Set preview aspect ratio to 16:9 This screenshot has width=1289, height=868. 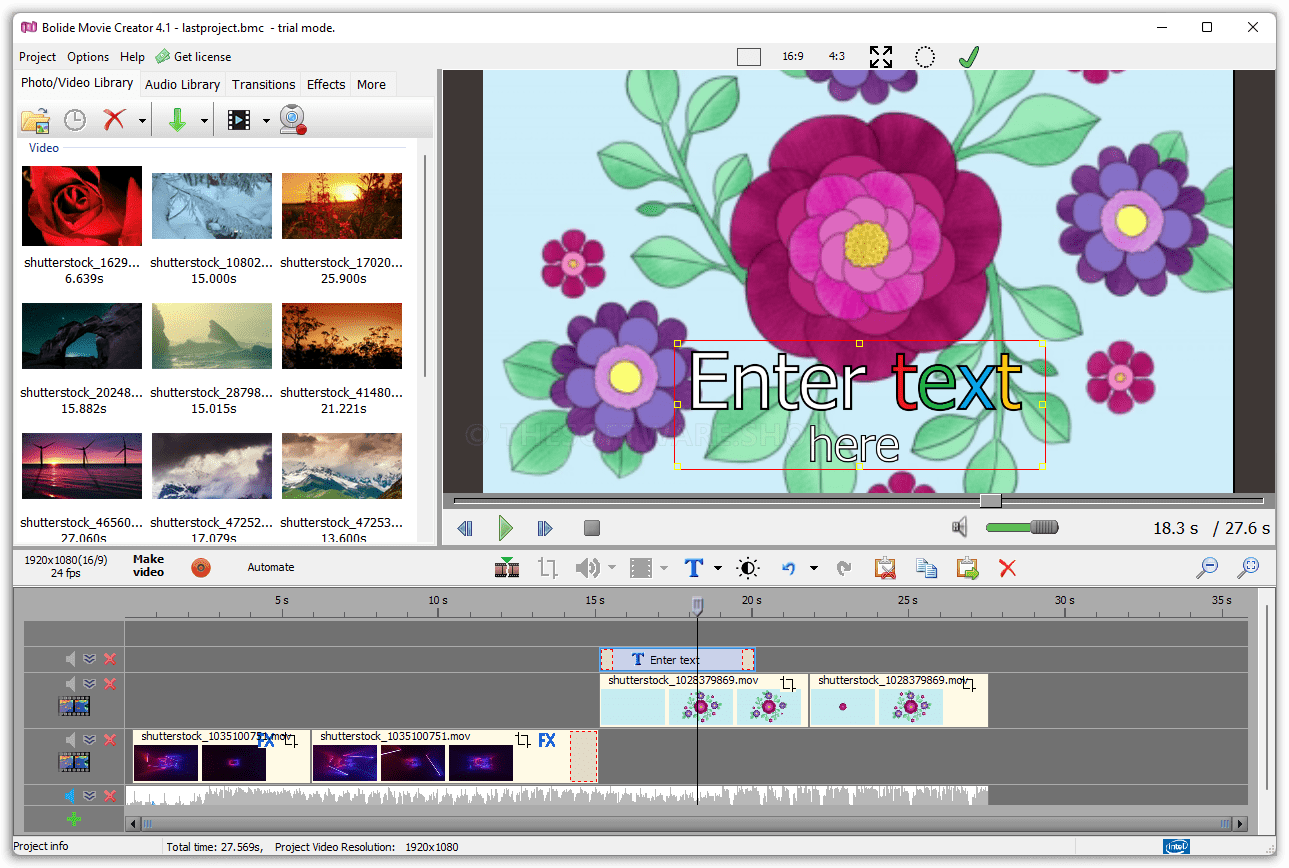[x=793, y=57]
